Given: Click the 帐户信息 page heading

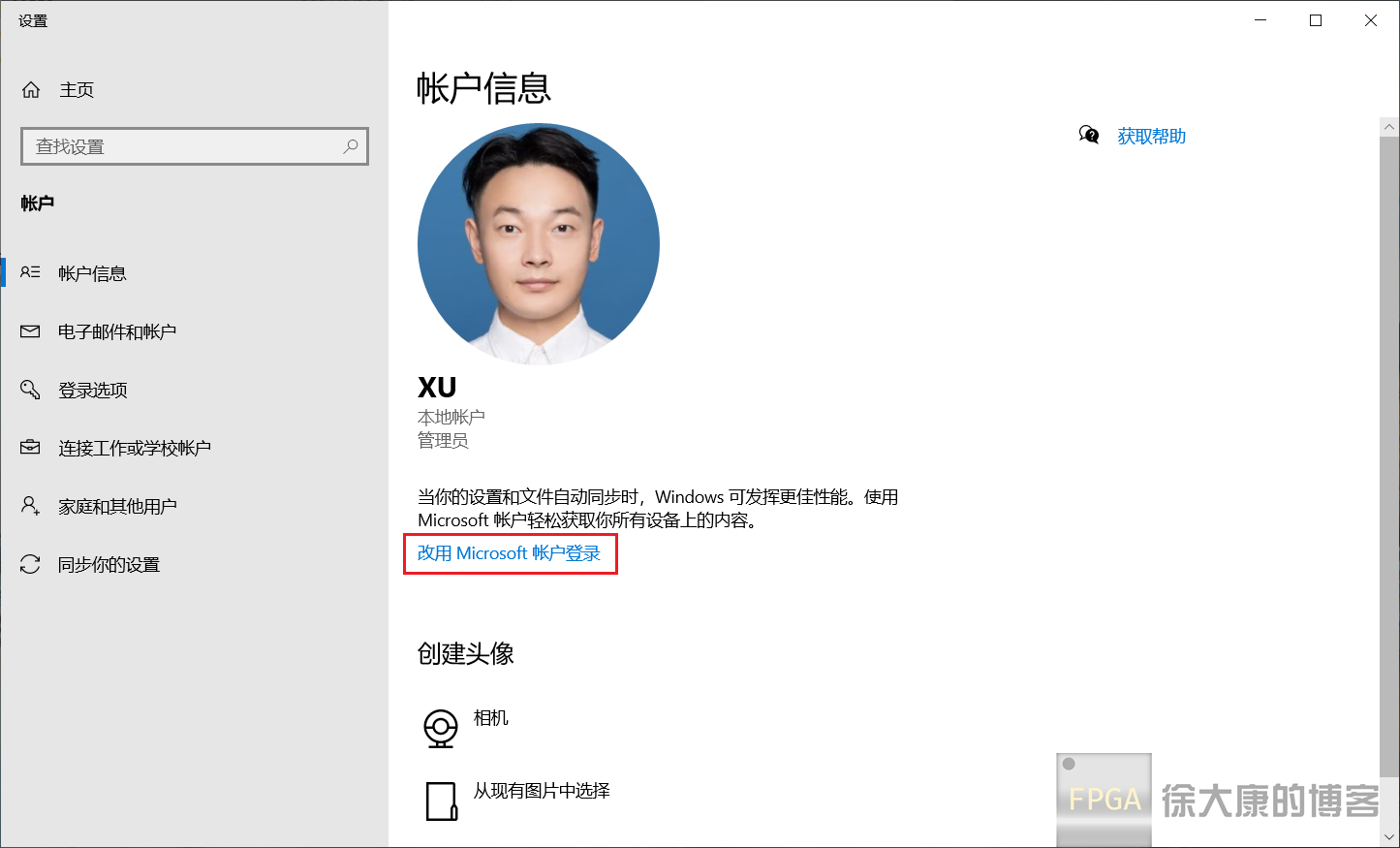Looking at the screenshot, I should click(483, 88).
